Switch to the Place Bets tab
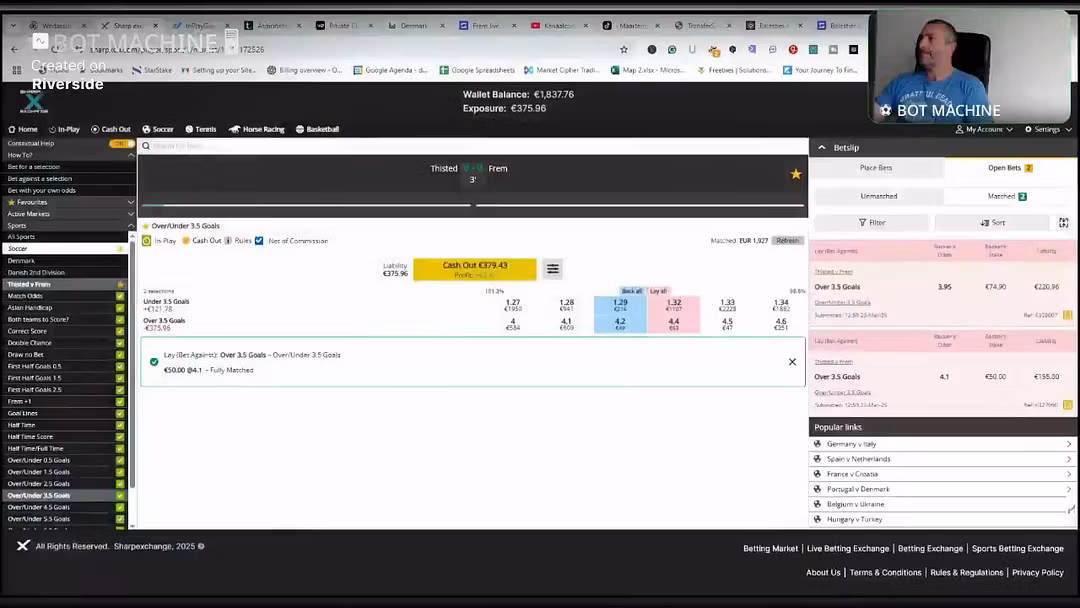 tap(876, 168)
